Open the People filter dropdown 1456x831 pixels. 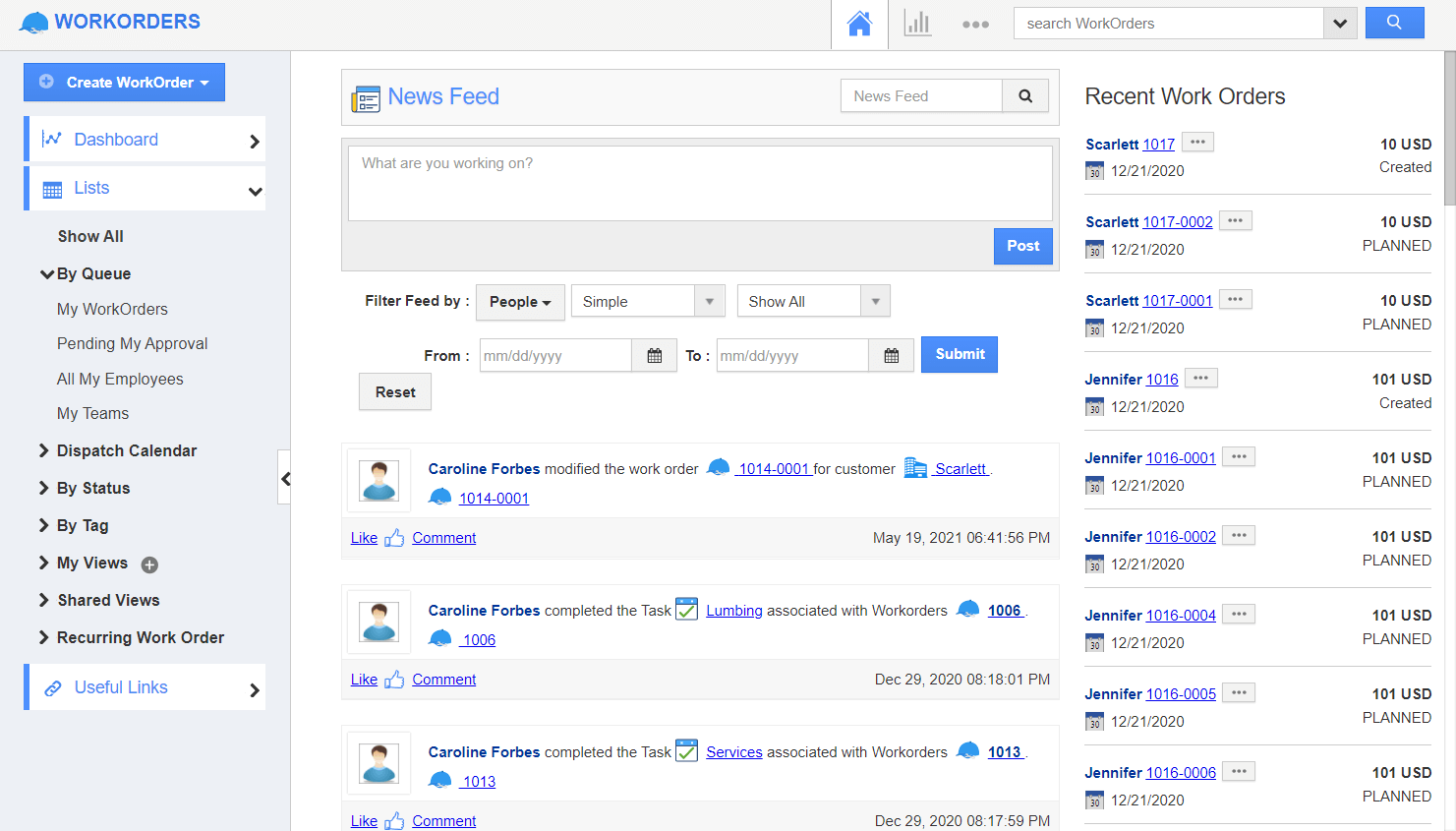520,302
